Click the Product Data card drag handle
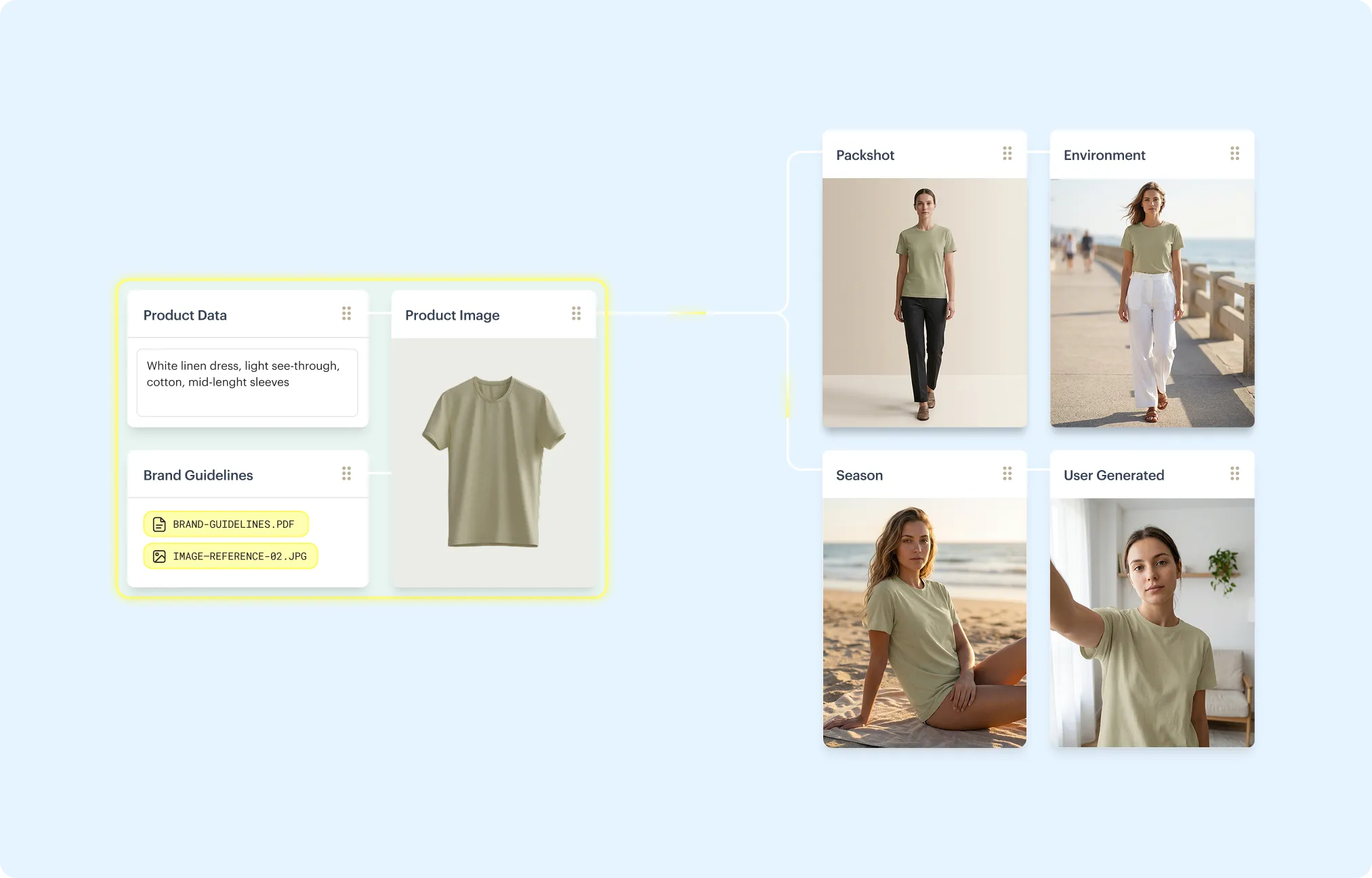Screen dimensions: 1372x878 click(346, 313)
